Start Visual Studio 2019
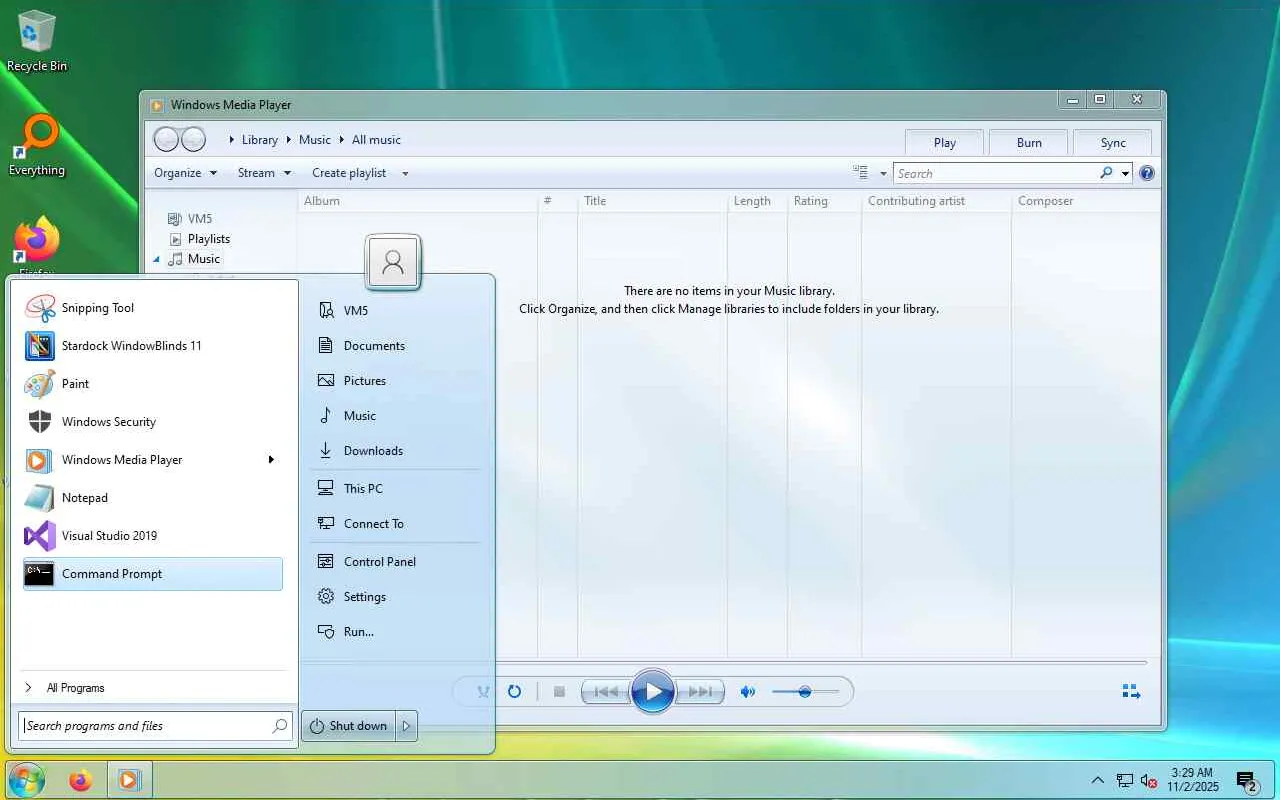The image size is (1280, 800). click(x=153, y=536)
